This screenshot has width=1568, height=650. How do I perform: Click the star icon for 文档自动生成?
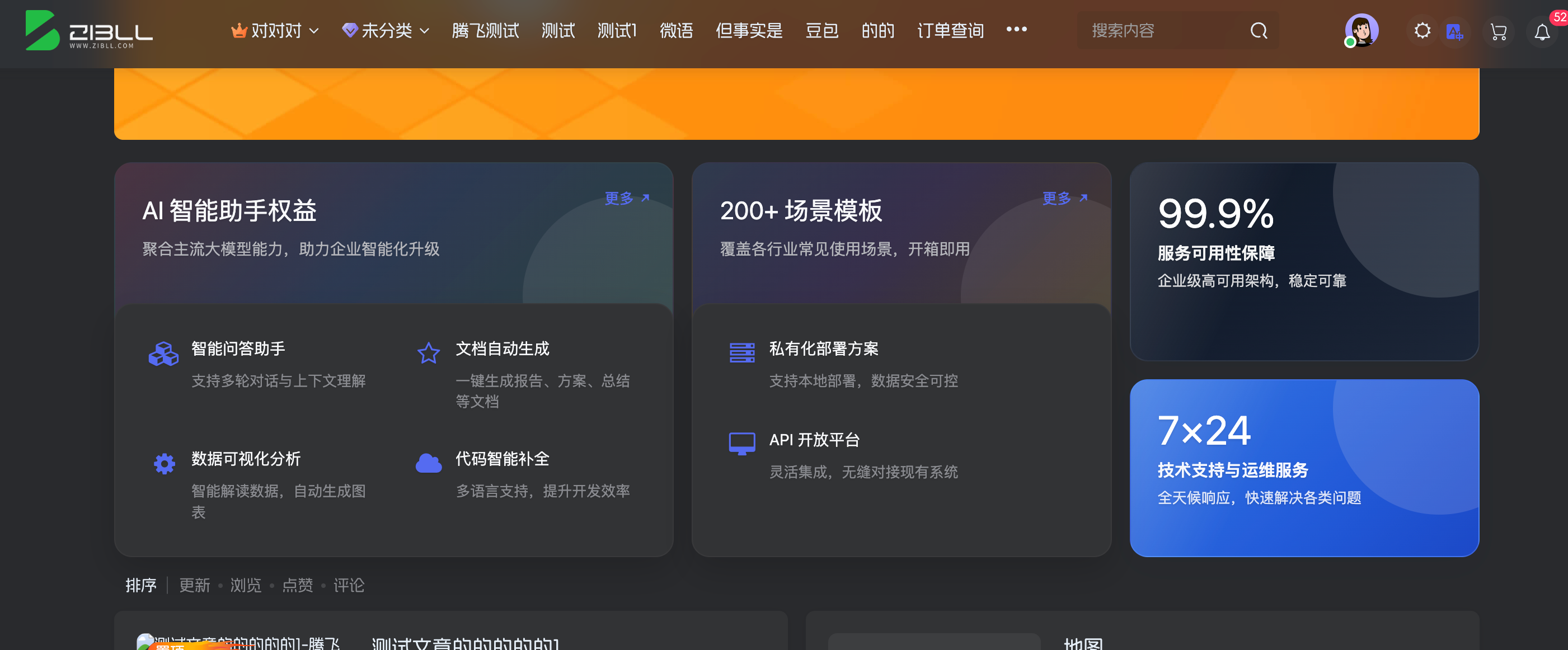coord(428,353)
